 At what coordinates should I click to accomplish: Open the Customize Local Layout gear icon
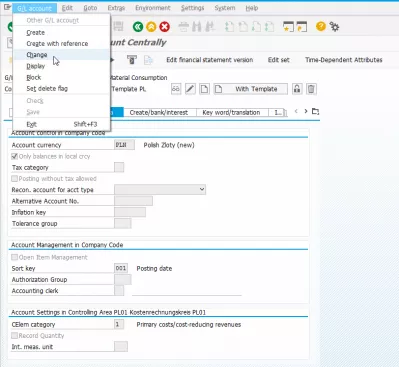click(x=334, y=26)
